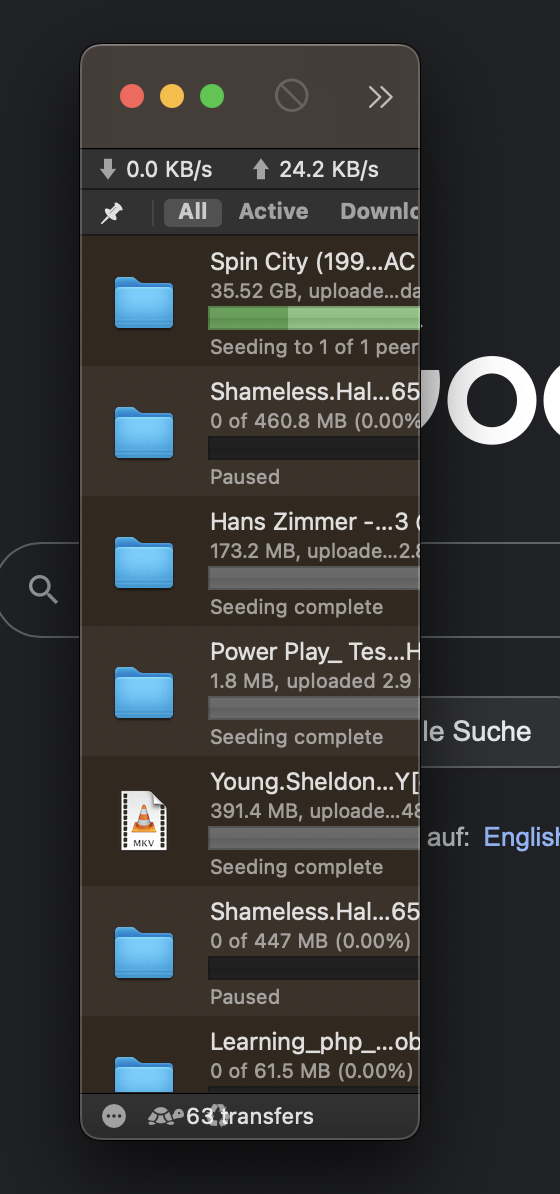Click the red close window button

pyautogui.click(x=132, y=97)
